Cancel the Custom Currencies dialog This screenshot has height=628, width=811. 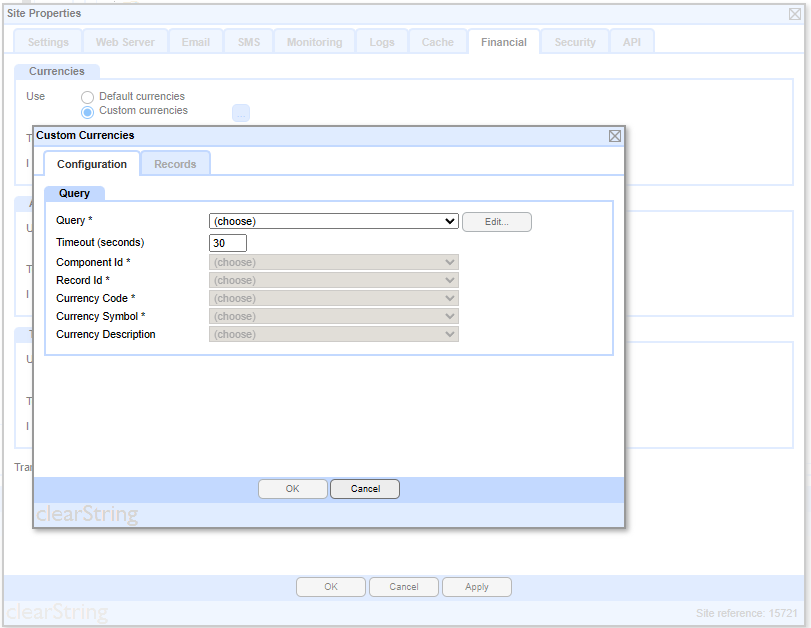pyautogui.click(x=365, y=489)
